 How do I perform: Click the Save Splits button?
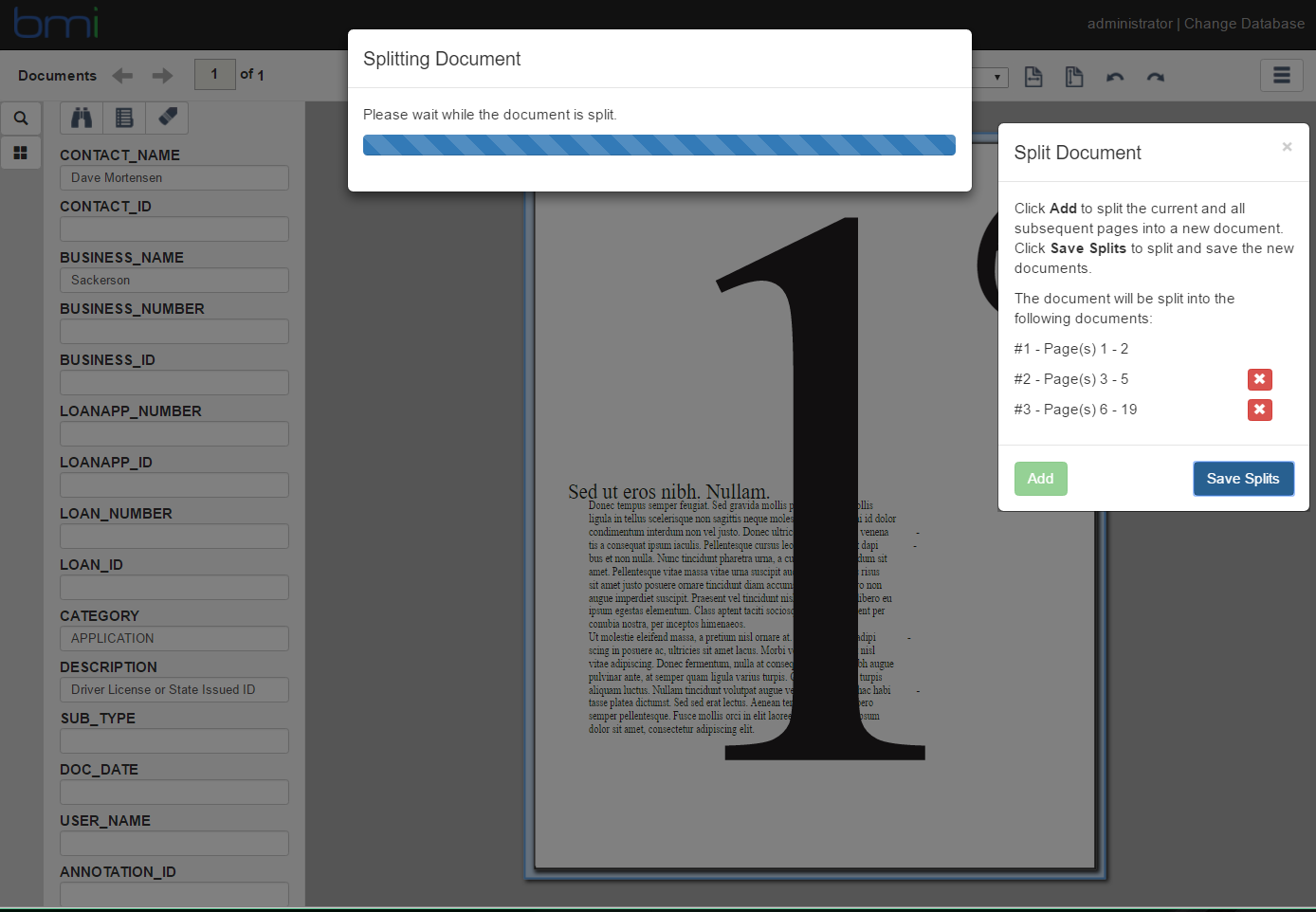click(1243, 479)
